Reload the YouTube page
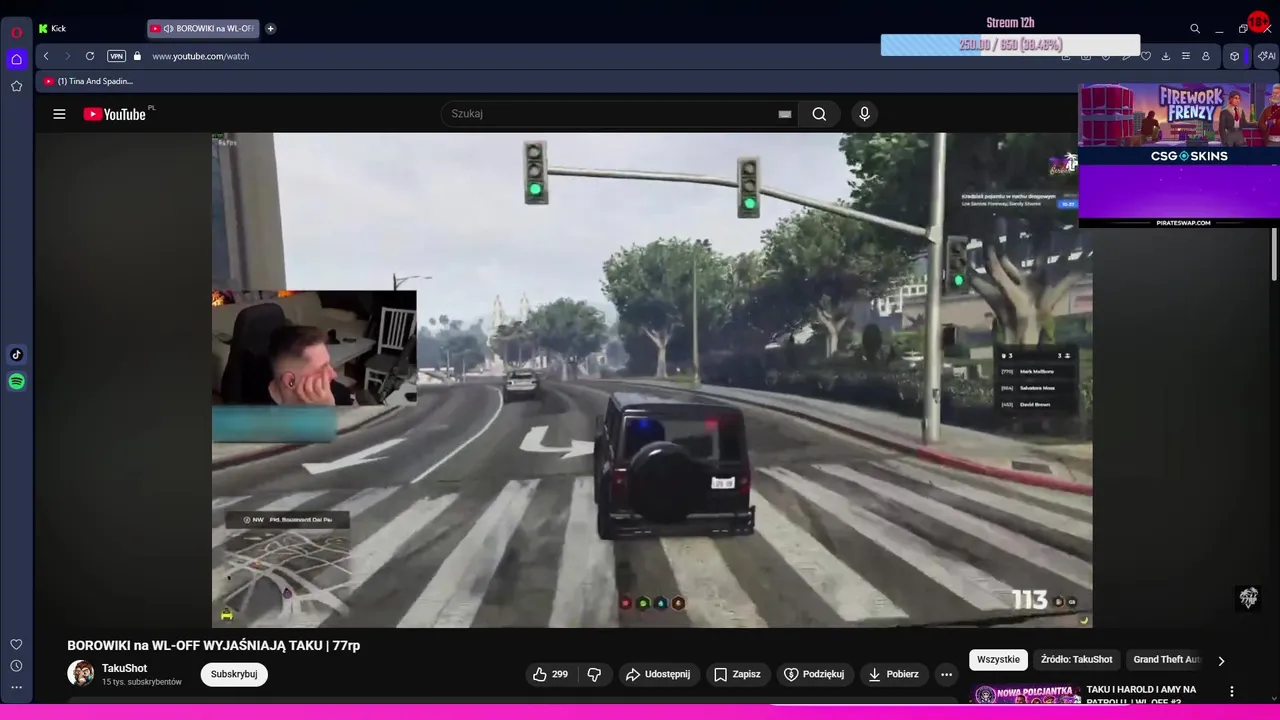This screenshot has width=1280, height=720. (x=90, y=56)
